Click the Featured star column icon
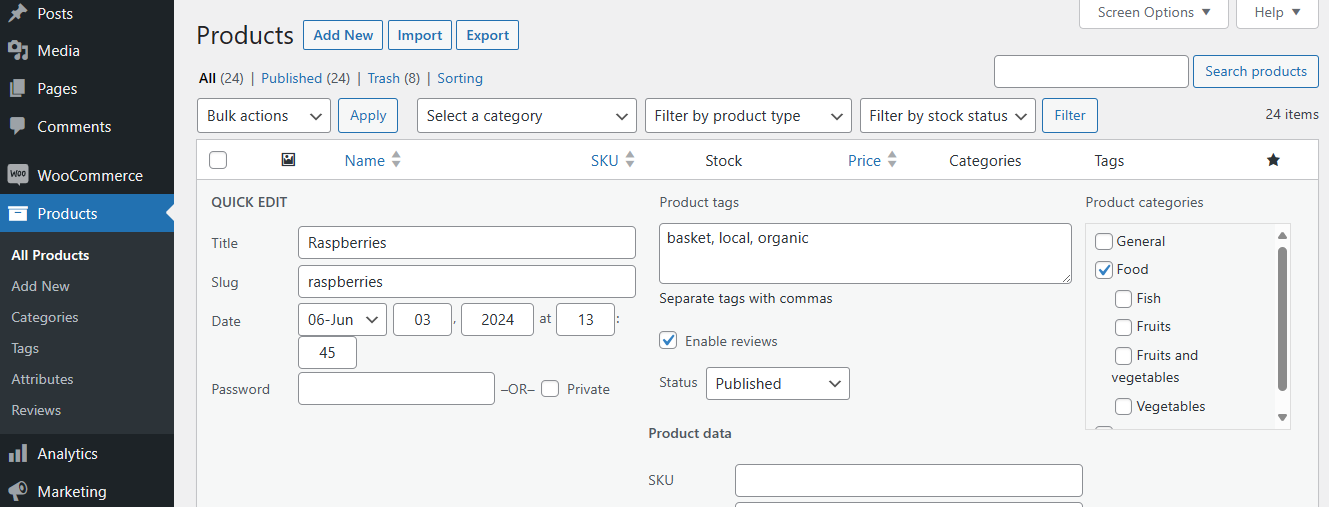This screenshot has width=1329, height=507. [1273, 160]
